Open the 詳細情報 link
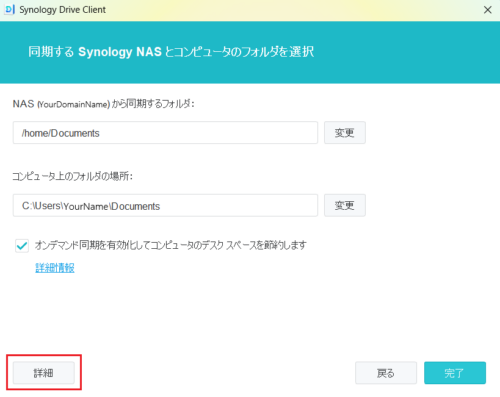The width and height of the screenshot is (500, 397). point(55,268)
